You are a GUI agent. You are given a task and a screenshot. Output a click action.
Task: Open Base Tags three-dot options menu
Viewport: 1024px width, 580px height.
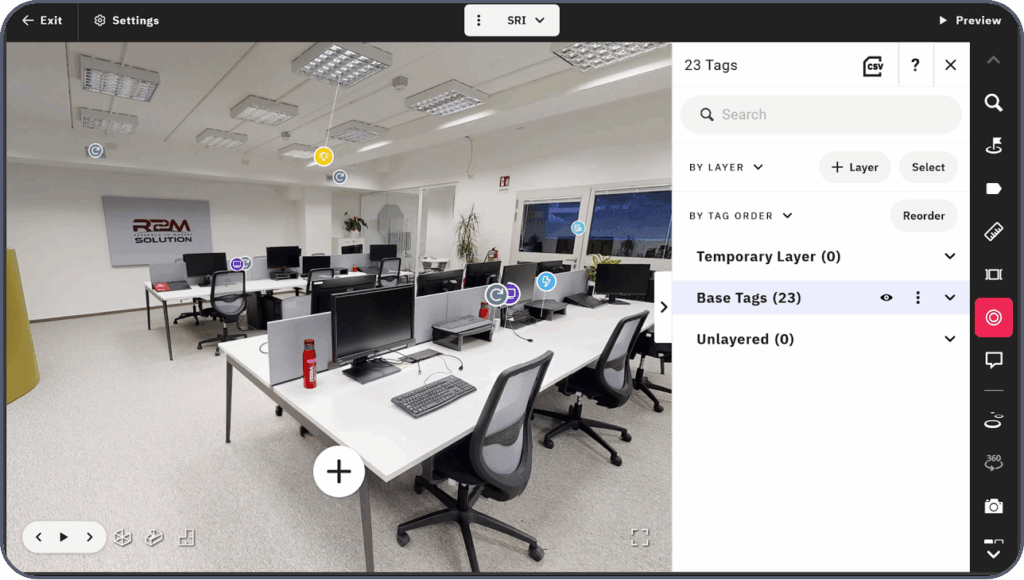point(918,298)
